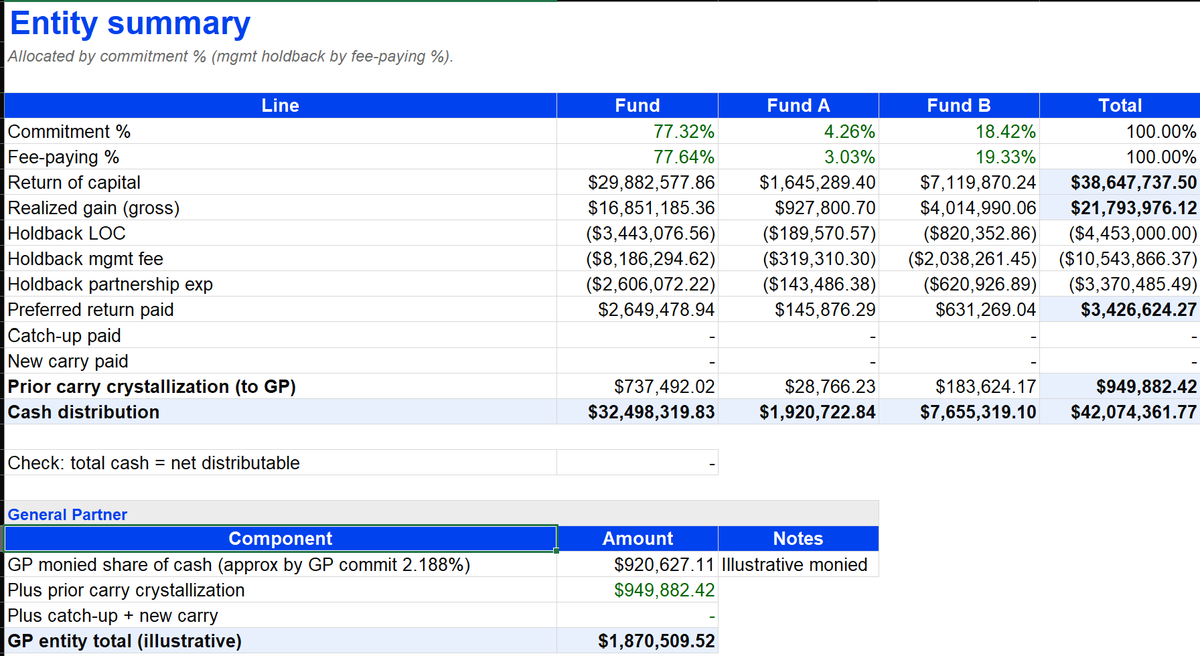Click the 'General Partner' section heading
The width and height of the screenshot is (1200, 656).
68,515
